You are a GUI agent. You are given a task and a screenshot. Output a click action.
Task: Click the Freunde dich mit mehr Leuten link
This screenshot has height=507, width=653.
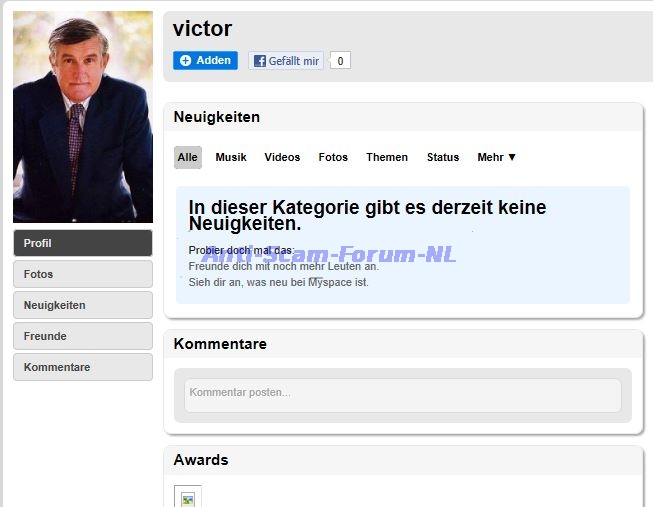tap(283, 267)
